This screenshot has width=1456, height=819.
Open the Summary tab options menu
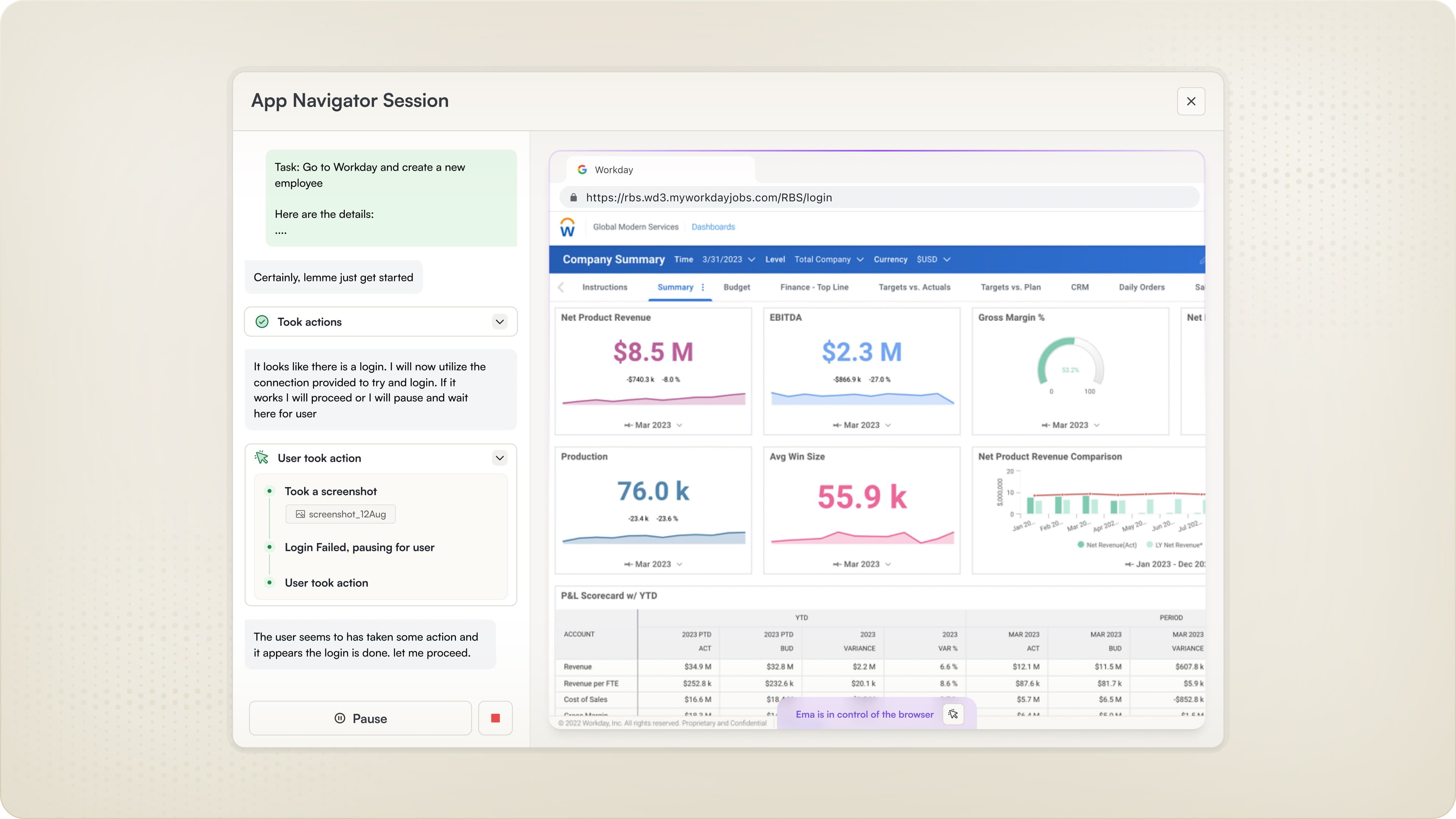tap(703, 287)
